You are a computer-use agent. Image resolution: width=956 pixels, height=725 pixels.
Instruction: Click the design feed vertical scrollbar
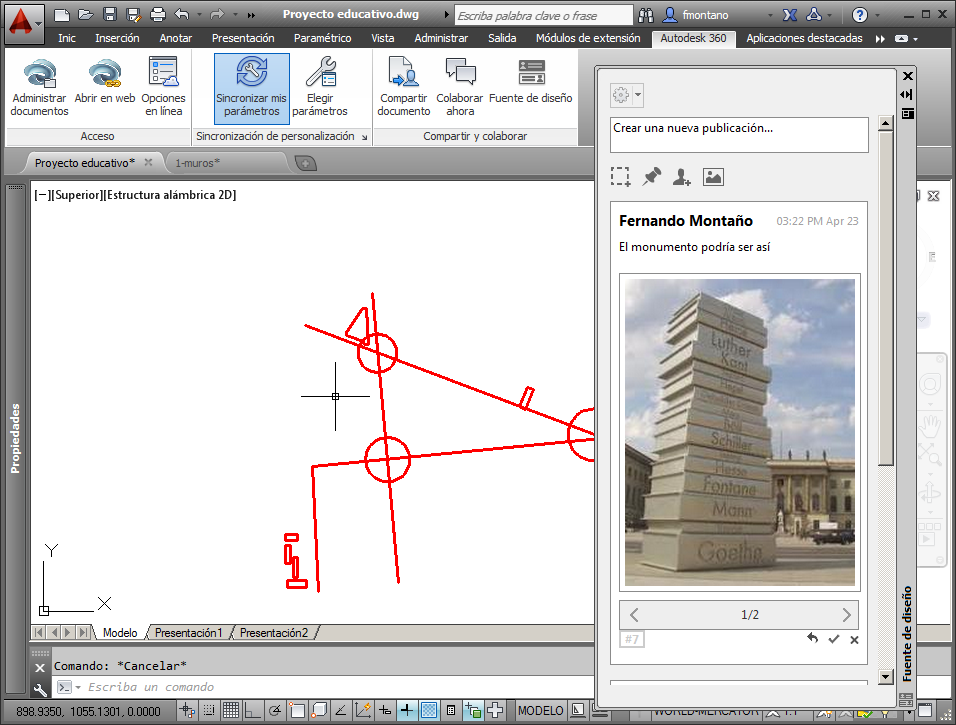(886, 399)
